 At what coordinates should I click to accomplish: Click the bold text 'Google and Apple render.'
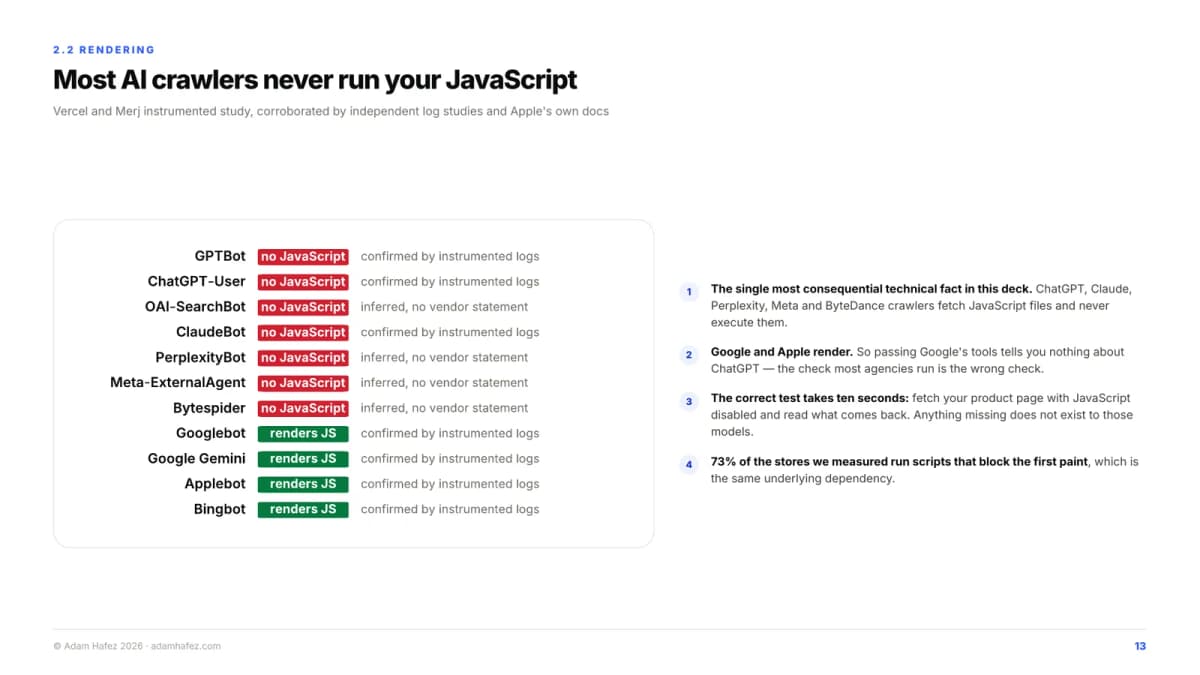tap(782, 352)
